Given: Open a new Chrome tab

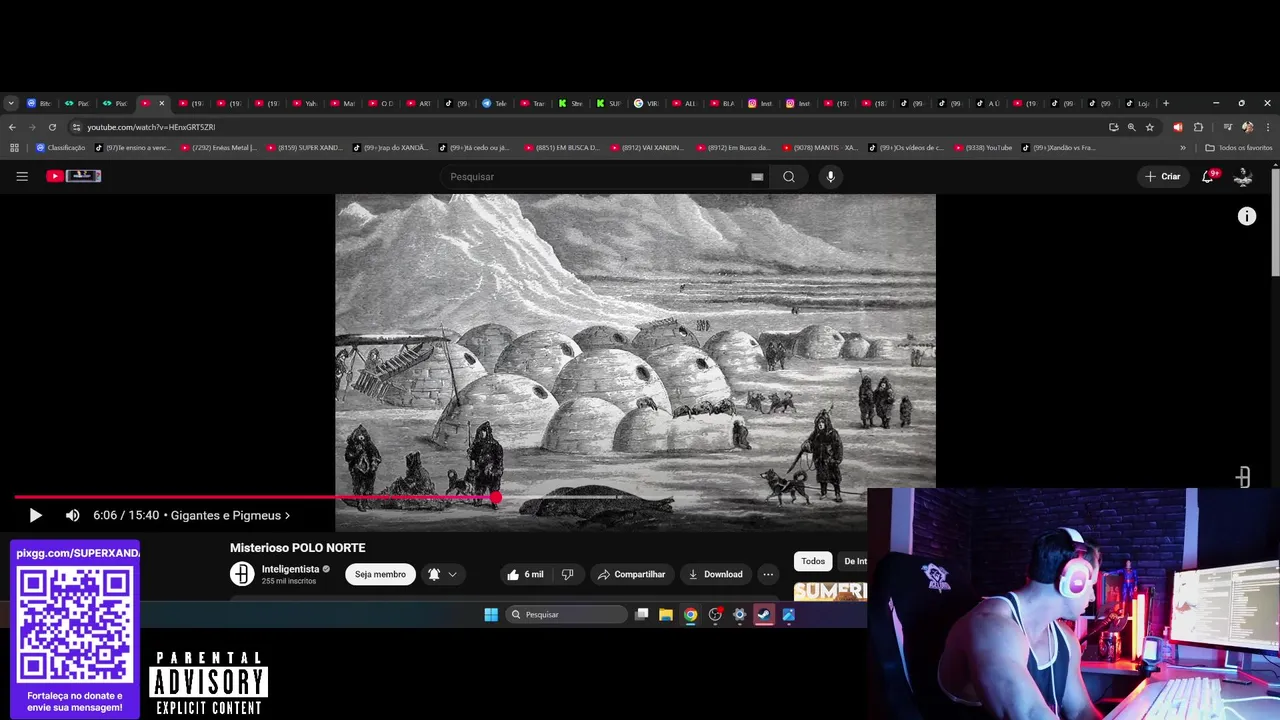Looking at the screenshot, I should click(1166, 103).
